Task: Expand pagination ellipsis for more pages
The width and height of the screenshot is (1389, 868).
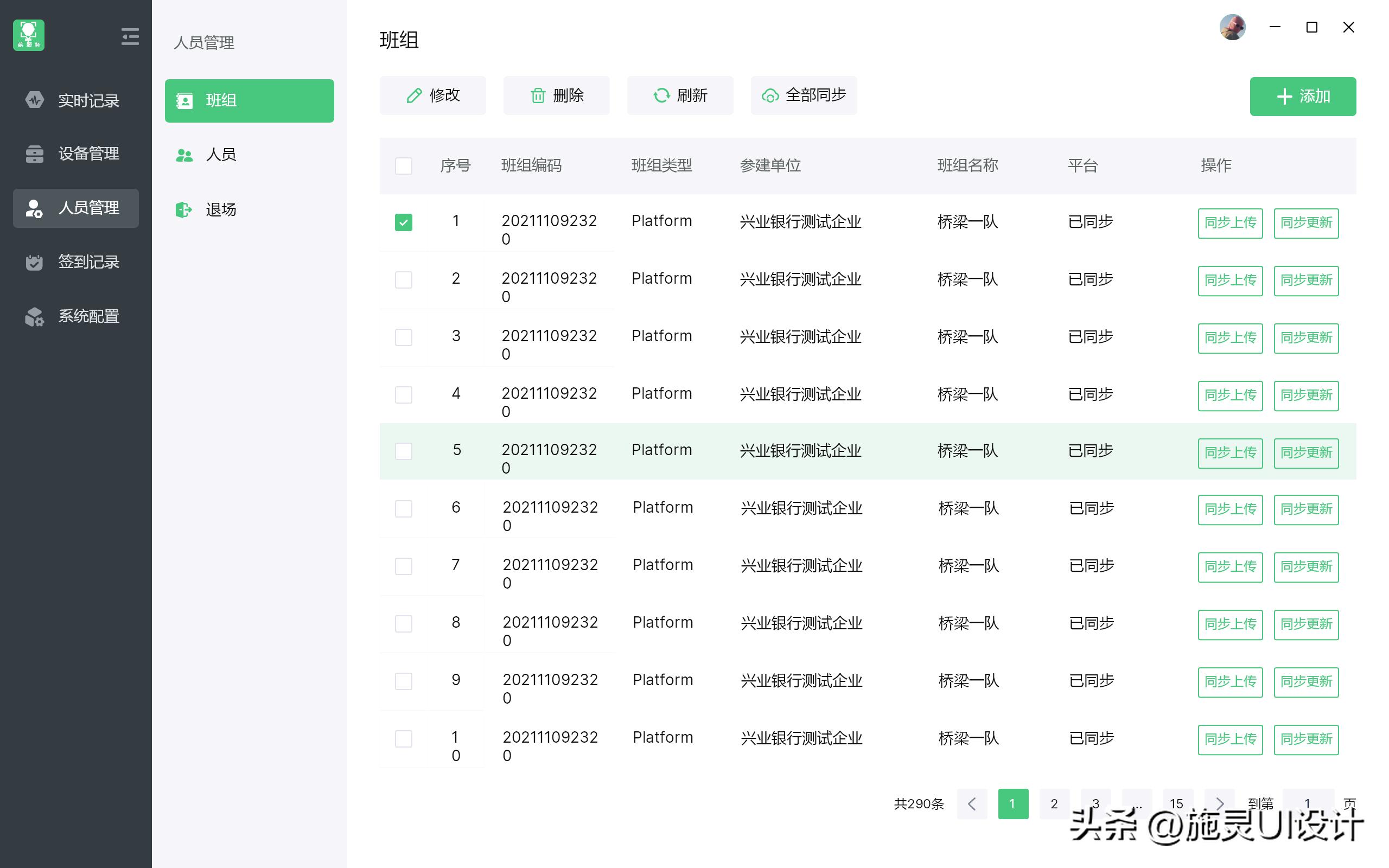Action: tap(1137, 803)
